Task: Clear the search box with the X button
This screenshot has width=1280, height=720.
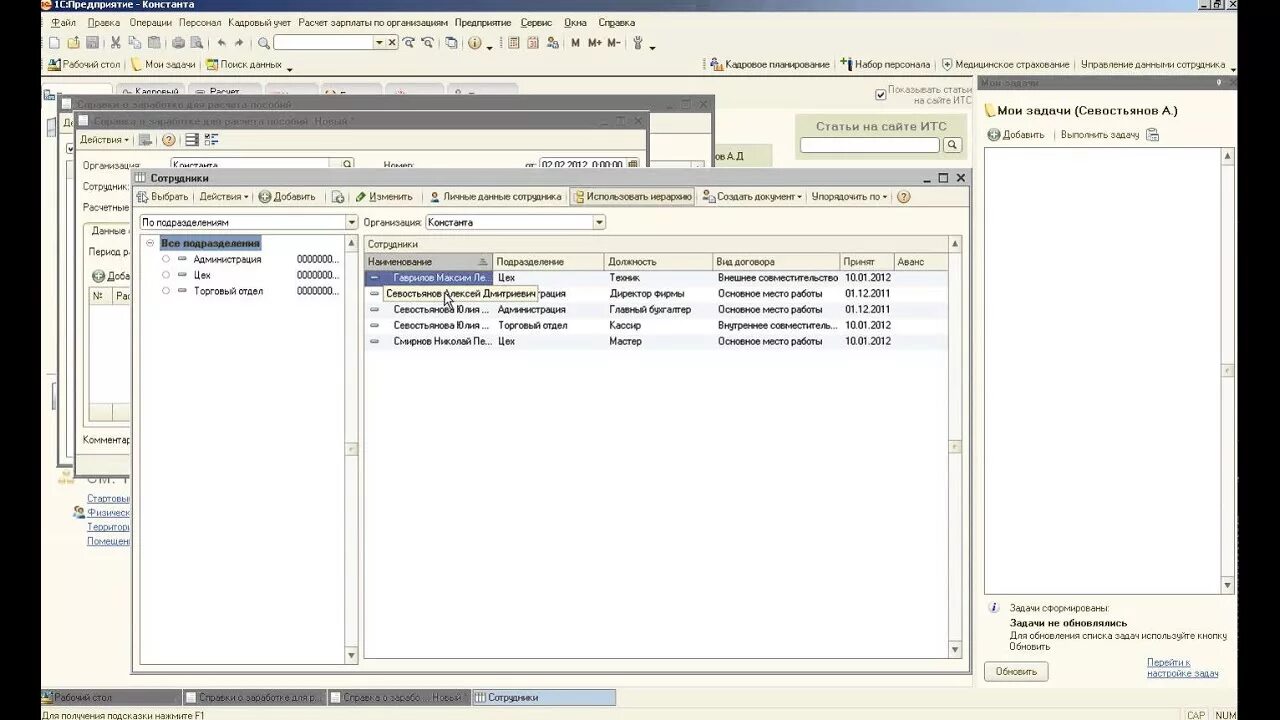Action: pos(392,43)
